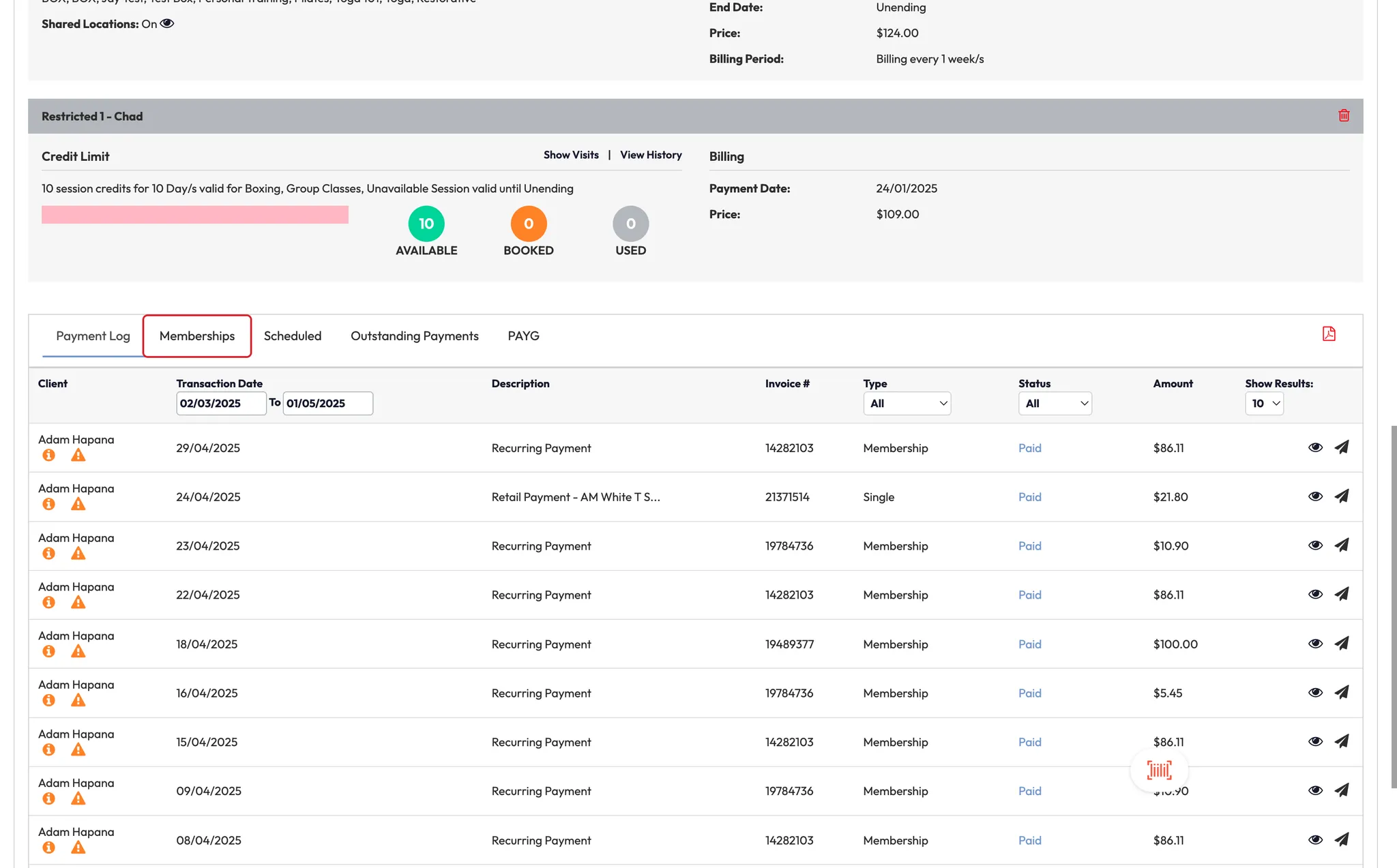Click warning triangle on 18/04/2025 row
The height and width of the screenshot is (868, 1397).
tap(78, 652)
